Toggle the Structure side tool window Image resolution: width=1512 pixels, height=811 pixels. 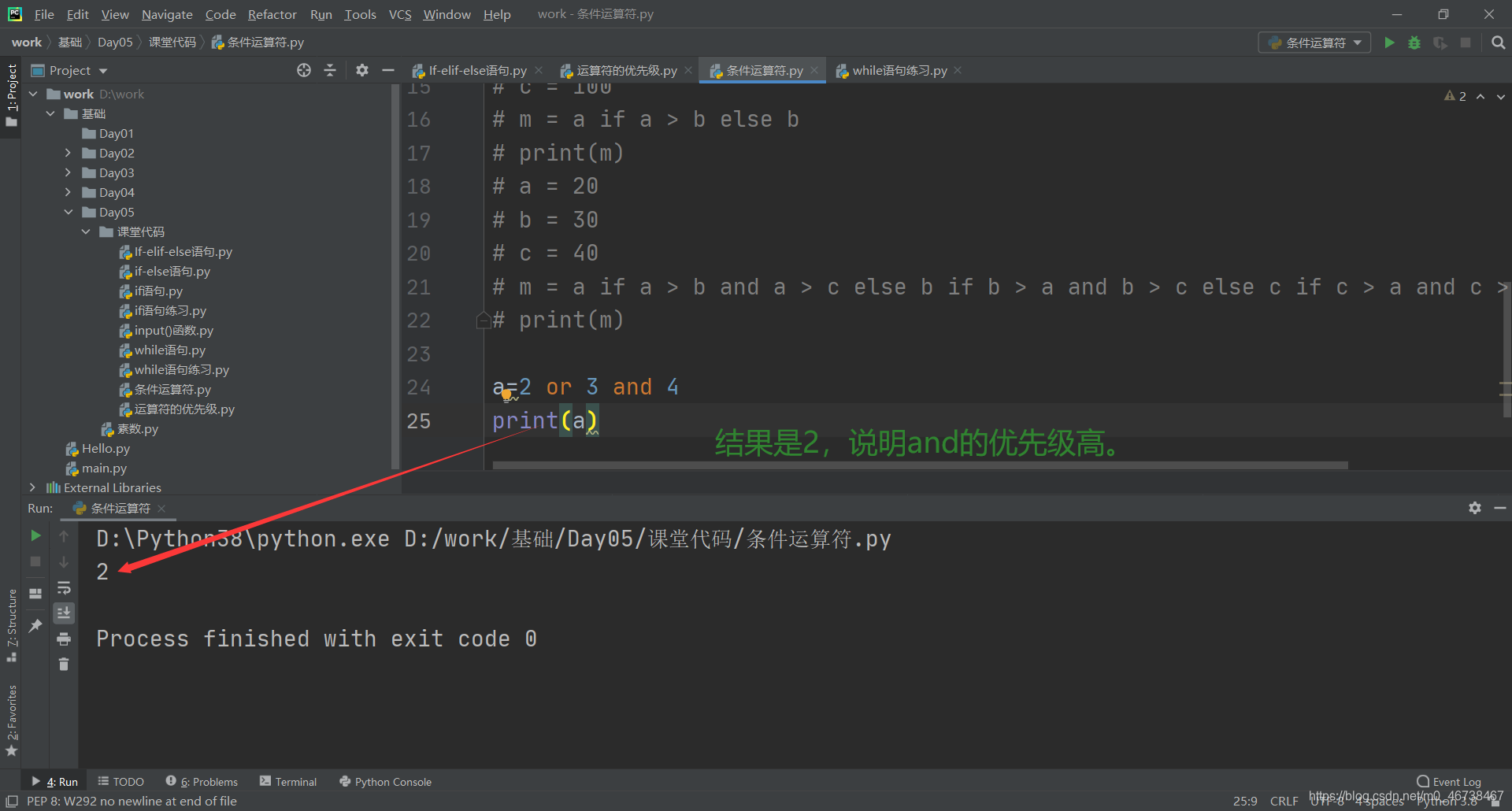coord(11,626)
